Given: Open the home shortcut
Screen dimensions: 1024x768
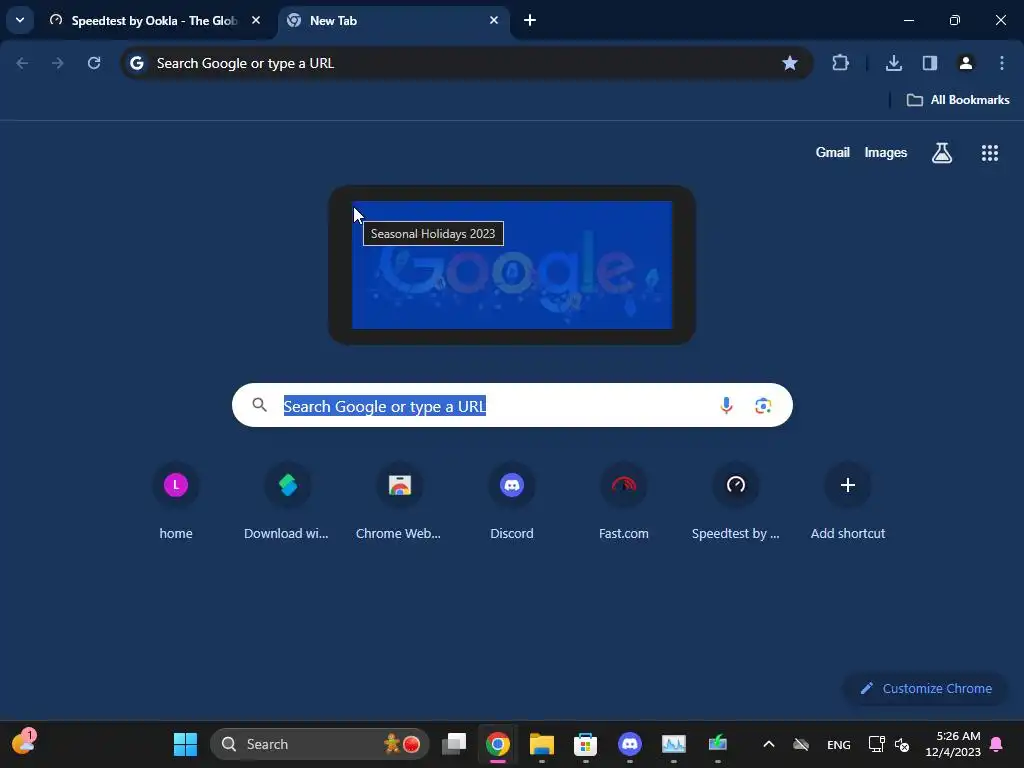Looking at the screenshot, I should [176, 502].
